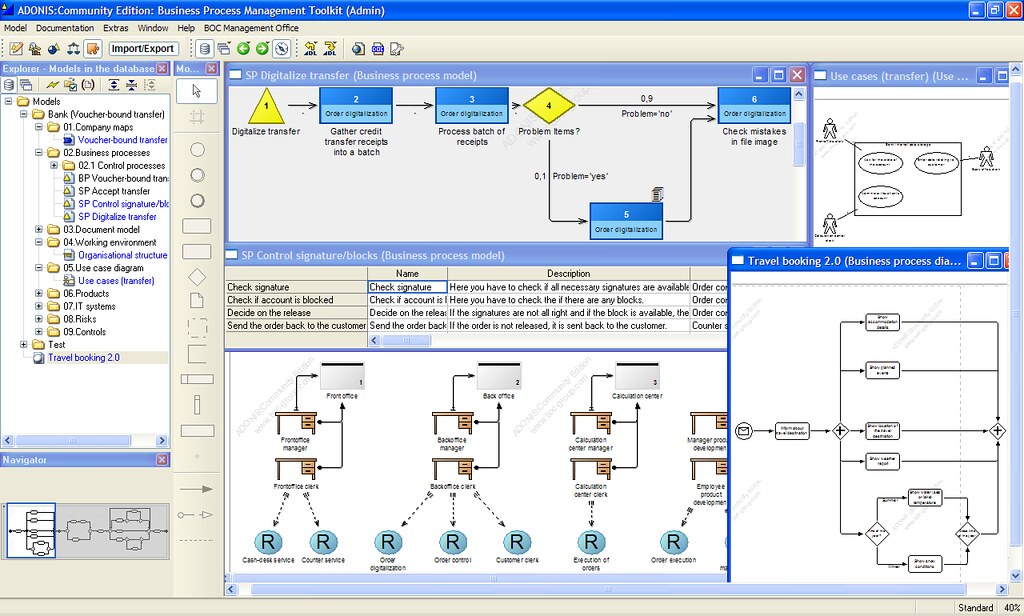Click the Navigator model overview thumbnail
Screen dimensions: 1024x616
click(x=87, y=530)
